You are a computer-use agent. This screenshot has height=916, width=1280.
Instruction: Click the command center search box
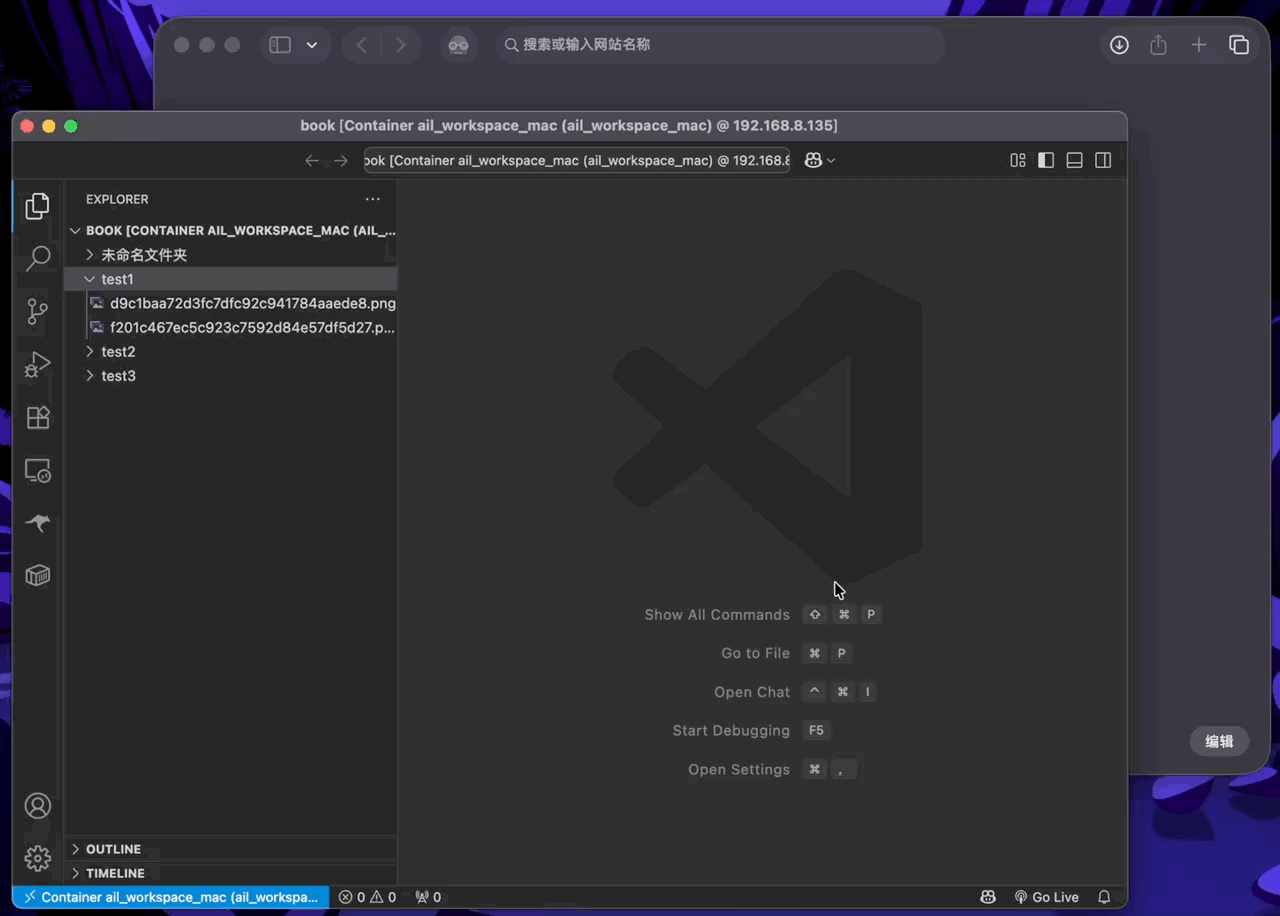click(577, 160)
